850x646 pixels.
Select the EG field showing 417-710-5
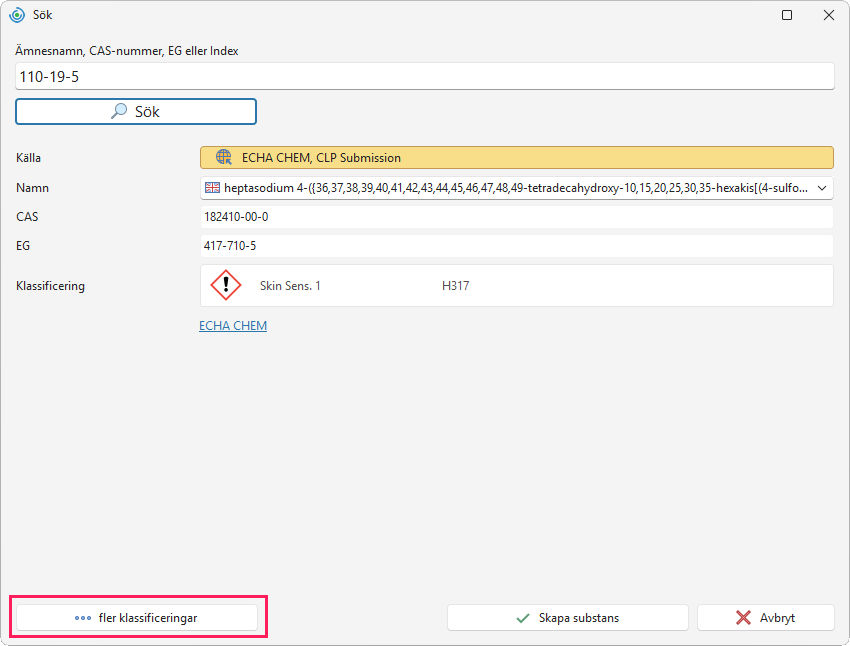[x=517, y=246]
